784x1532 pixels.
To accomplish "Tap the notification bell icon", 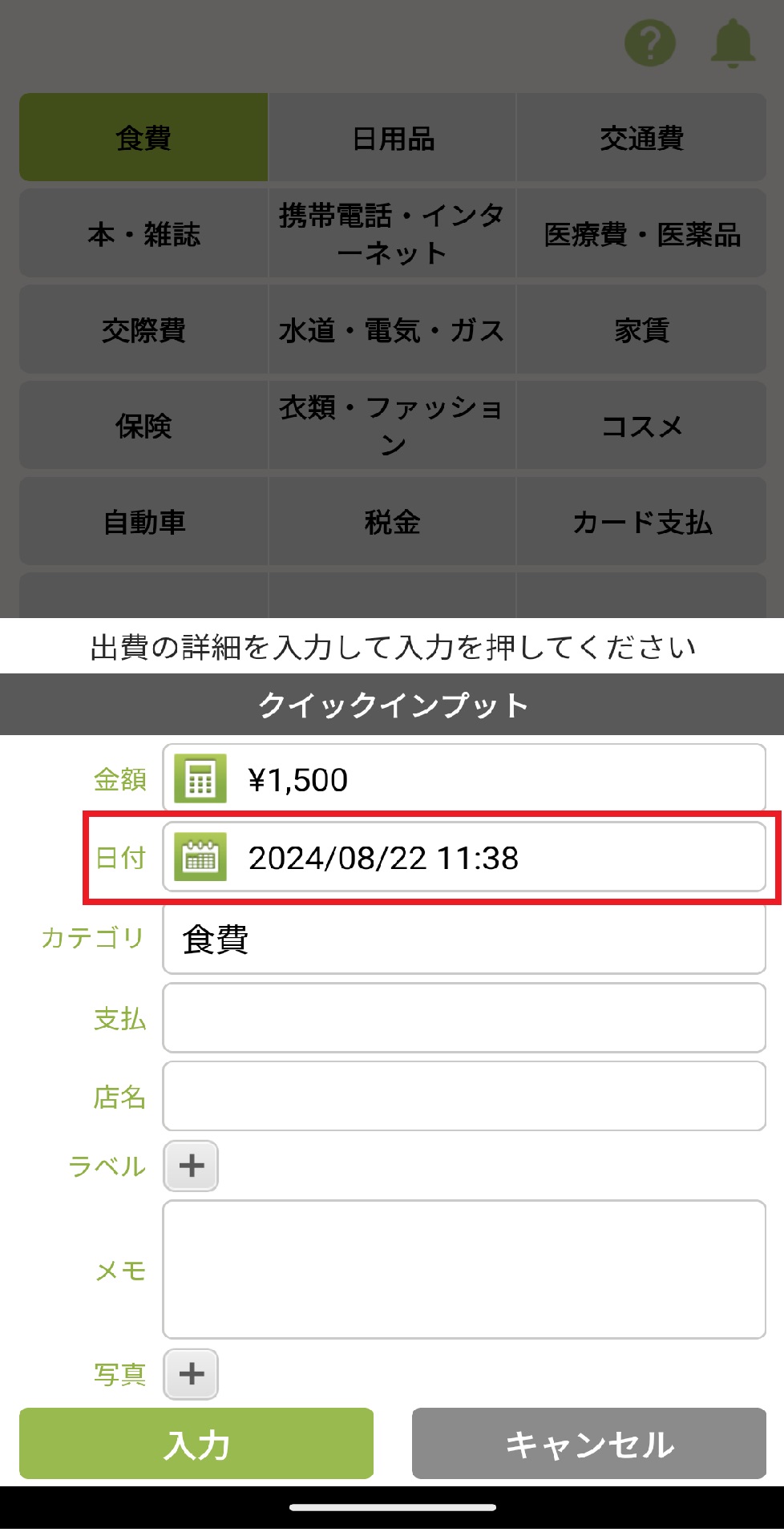I will [x=733, y=43].
